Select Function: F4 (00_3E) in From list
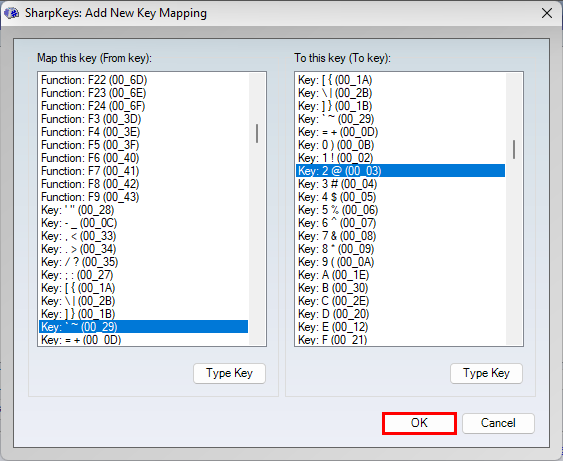563x461 pixels. [144, 132]
